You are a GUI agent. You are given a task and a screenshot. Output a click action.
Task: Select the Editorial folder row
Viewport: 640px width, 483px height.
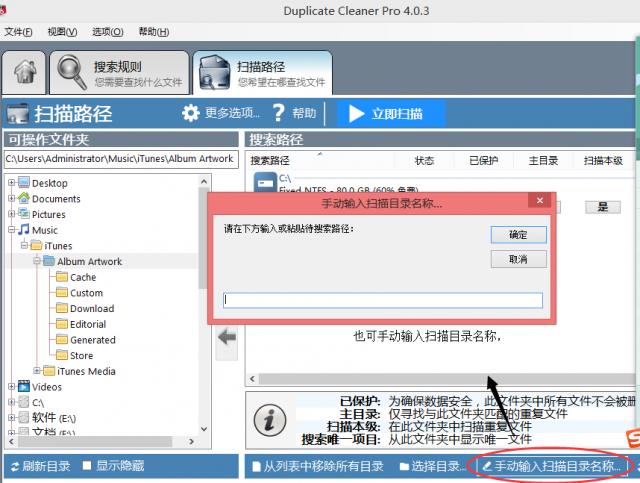coord(88,324)
